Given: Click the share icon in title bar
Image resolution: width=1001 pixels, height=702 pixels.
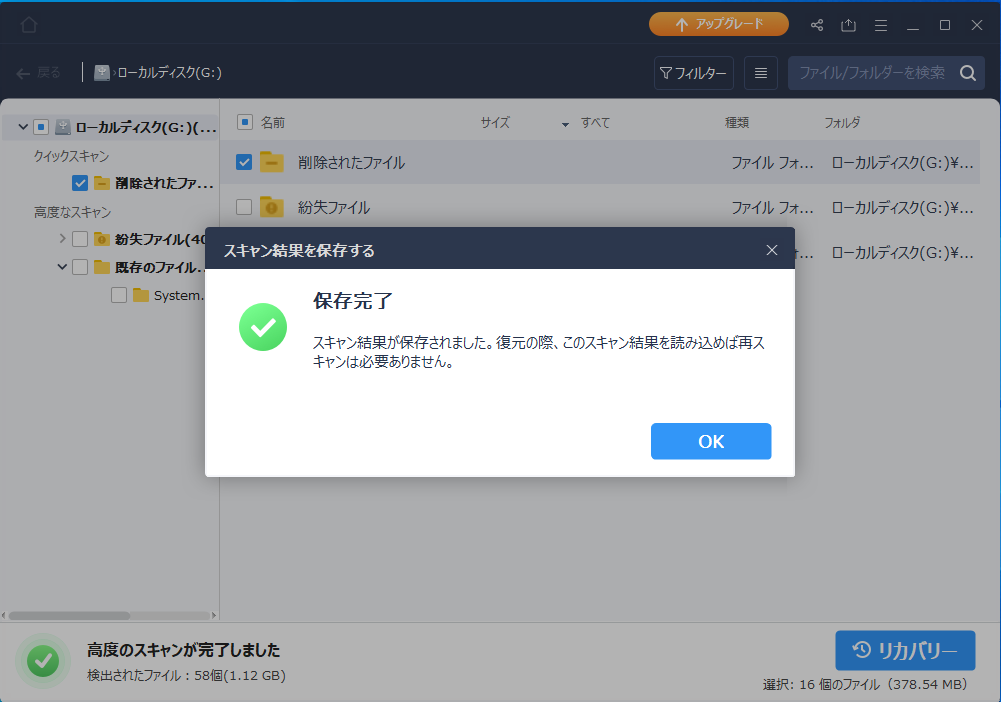Looking at the screenshot, I should (x=817, y=25).
